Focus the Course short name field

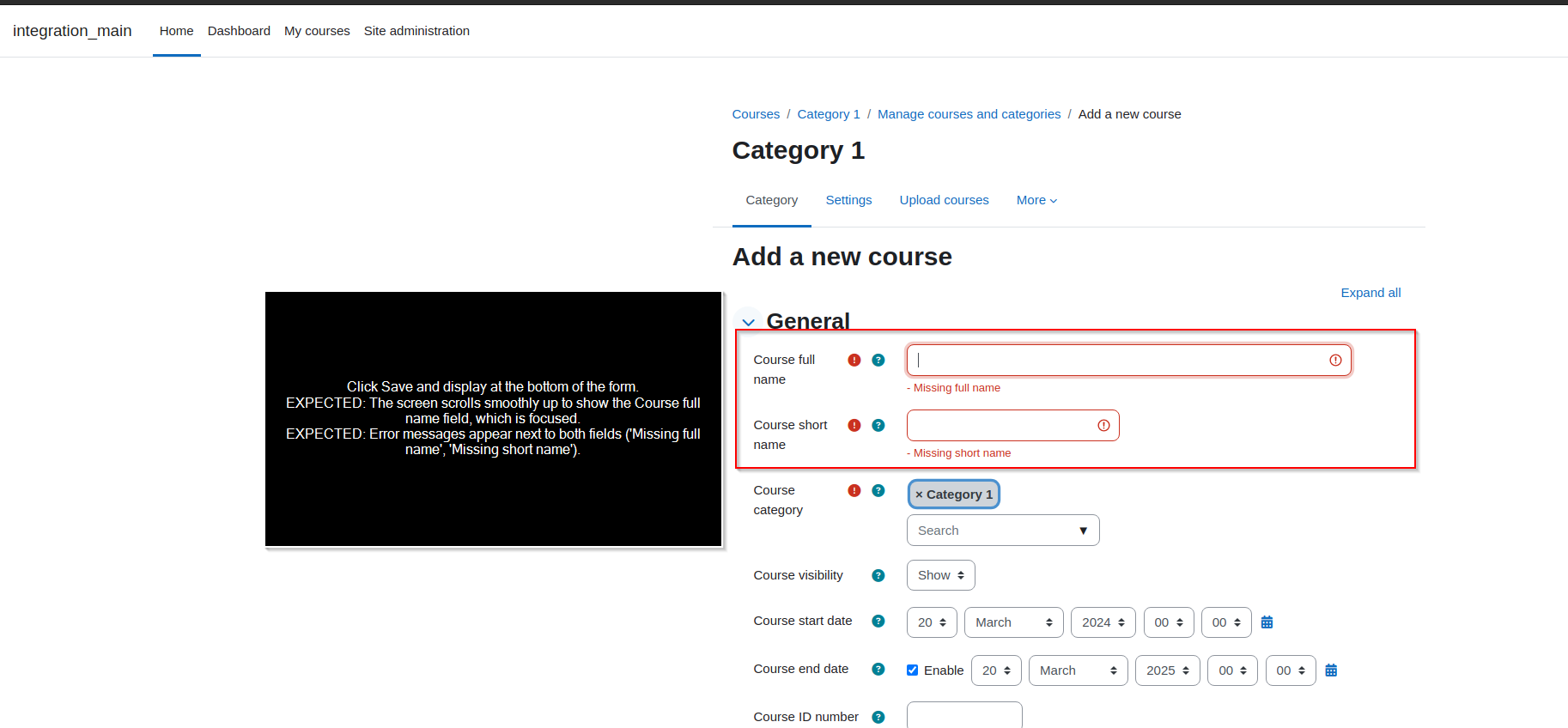(1013, 425)
